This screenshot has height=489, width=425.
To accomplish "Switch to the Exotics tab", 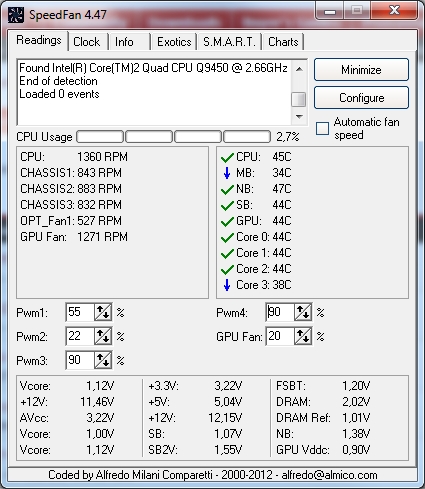I will pos(174,42).
